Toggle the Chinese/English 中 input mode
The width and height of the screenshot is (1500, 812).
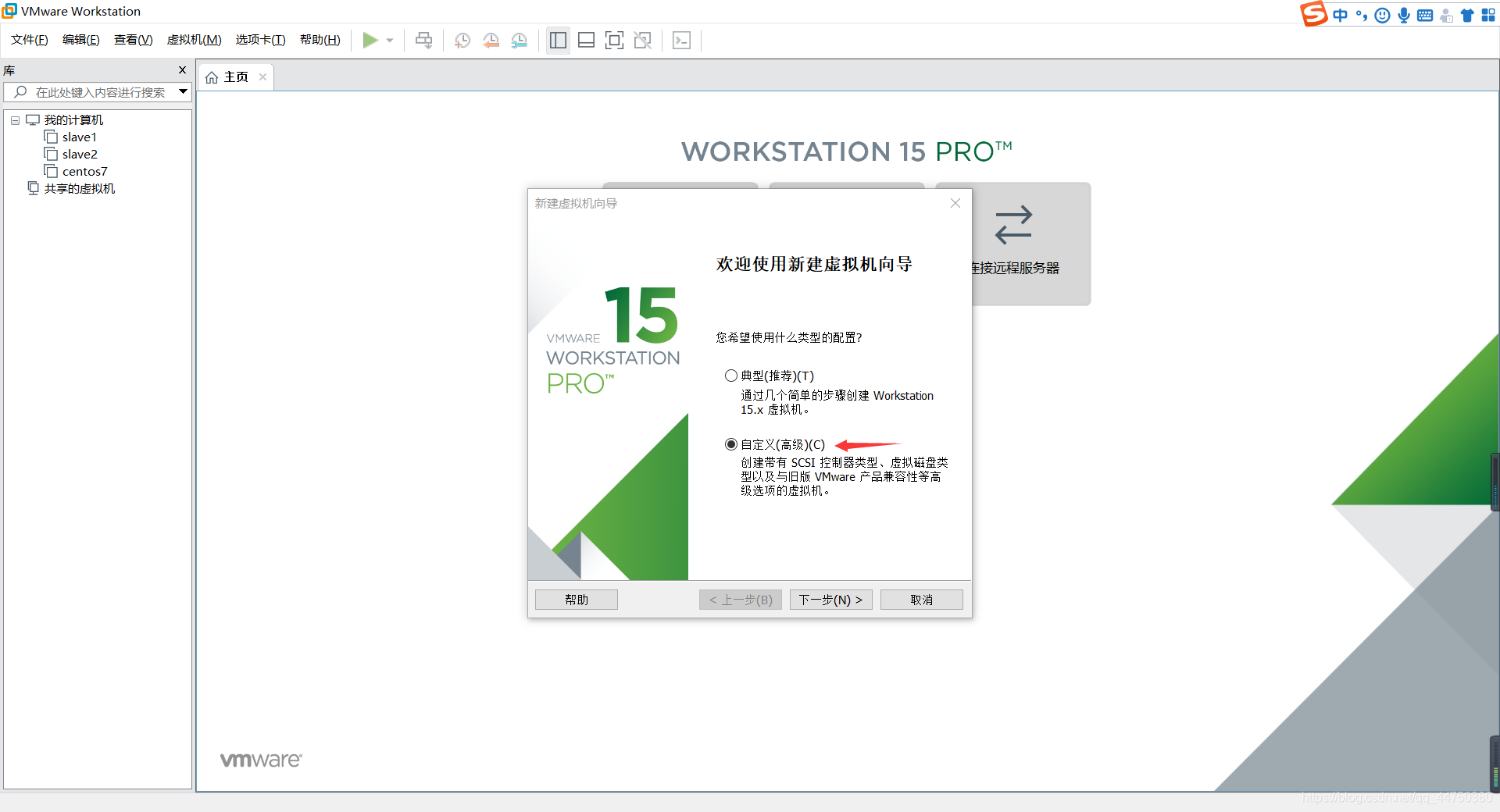(x=1341, y=15)
